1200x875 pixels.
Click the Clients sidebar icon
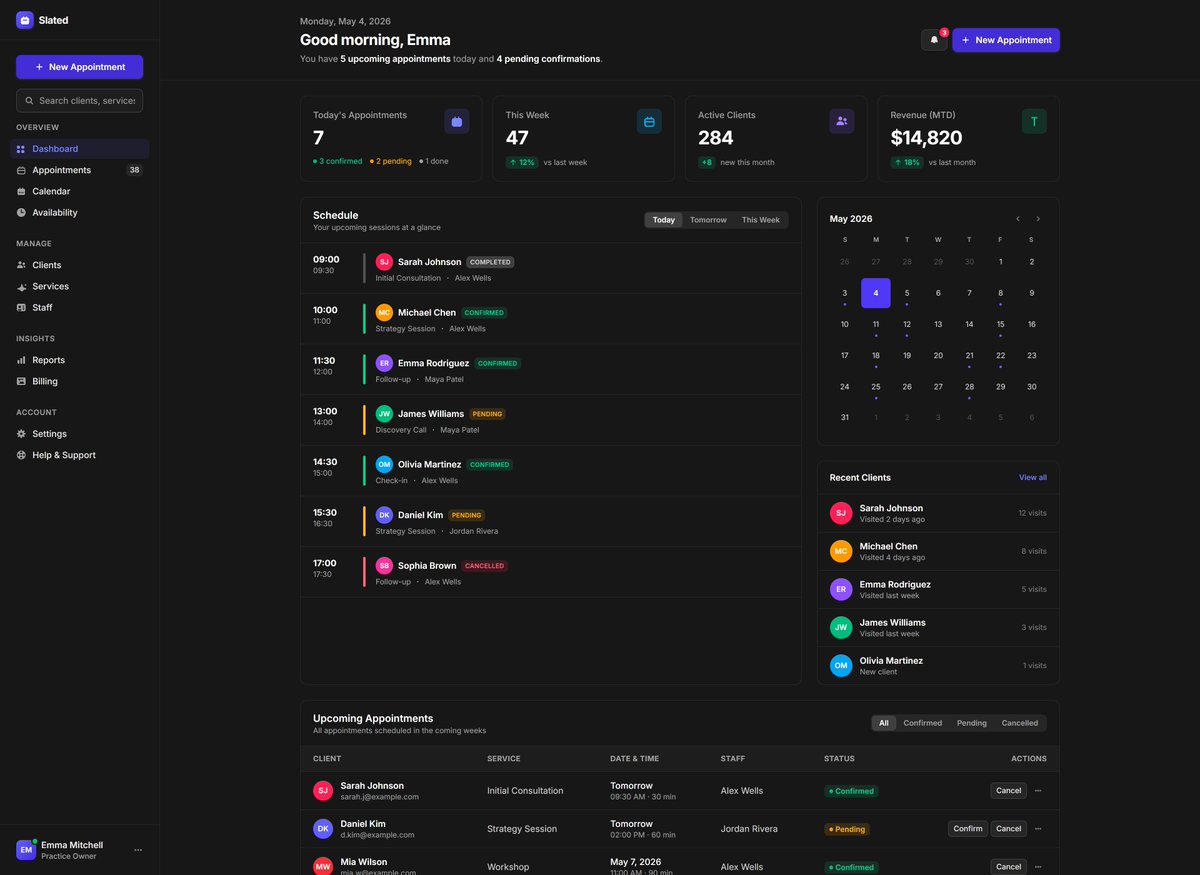21,265
